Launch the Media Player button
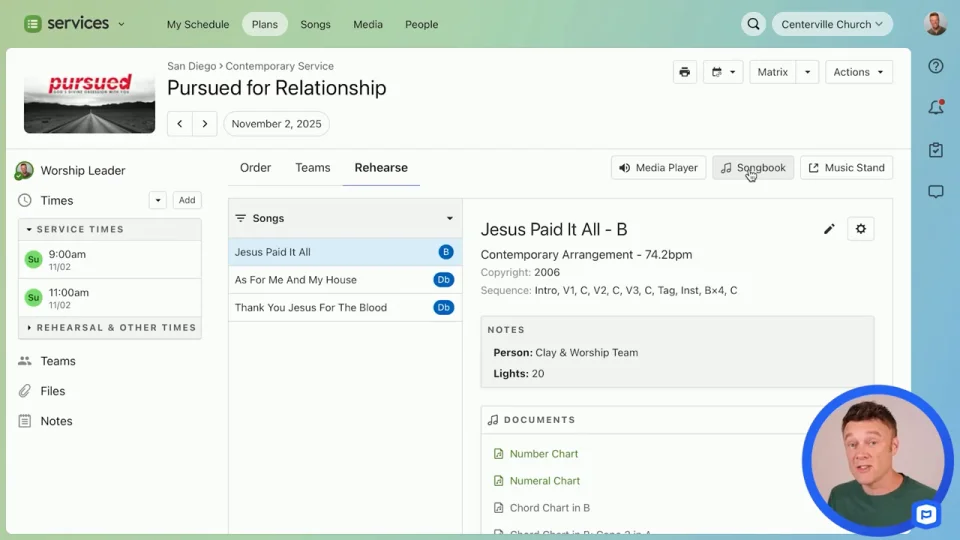The width and height of the screenshot is (960, 540). (x=658, y=168)
